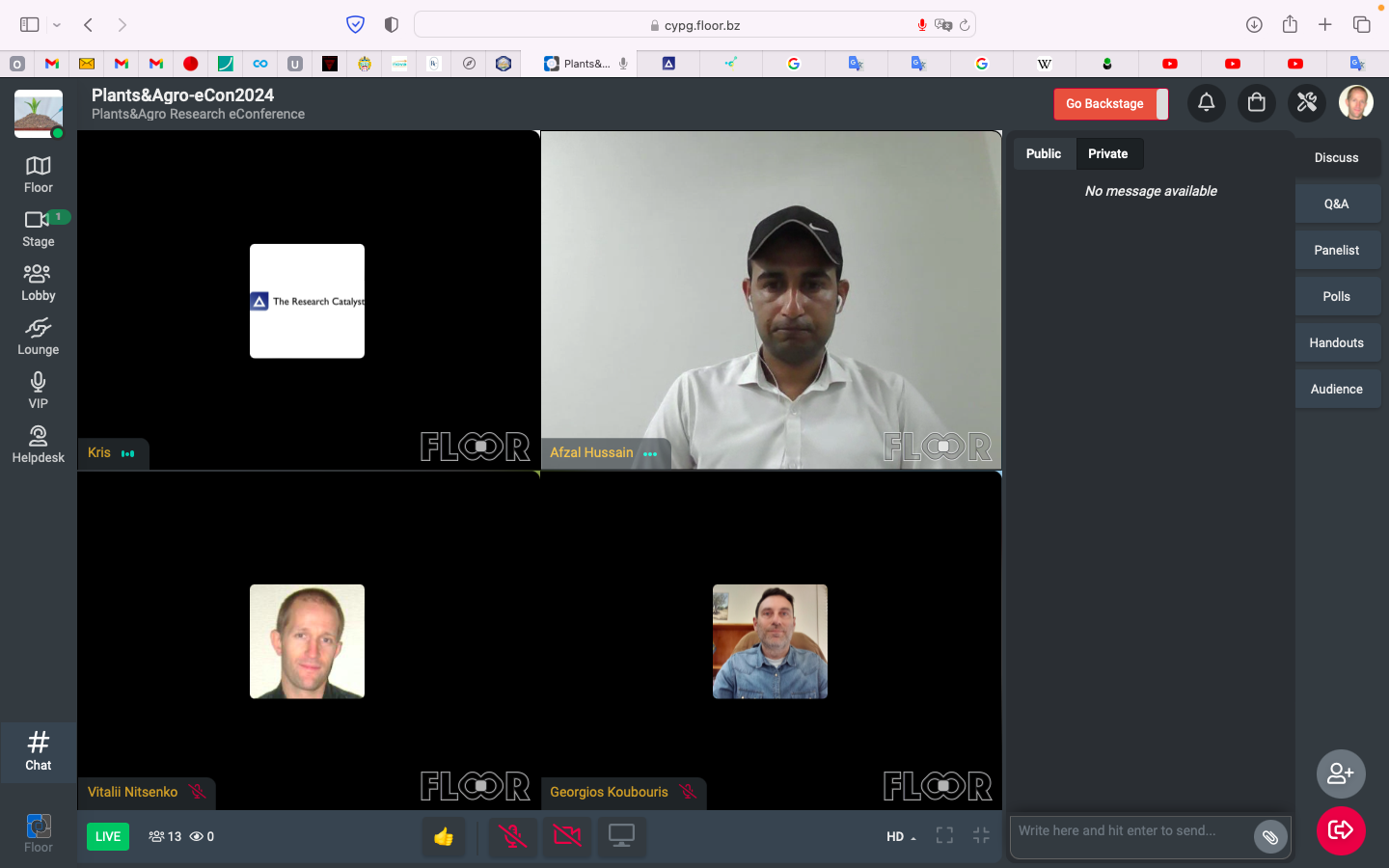Open the Polls panel

(x=1337, y=296)
